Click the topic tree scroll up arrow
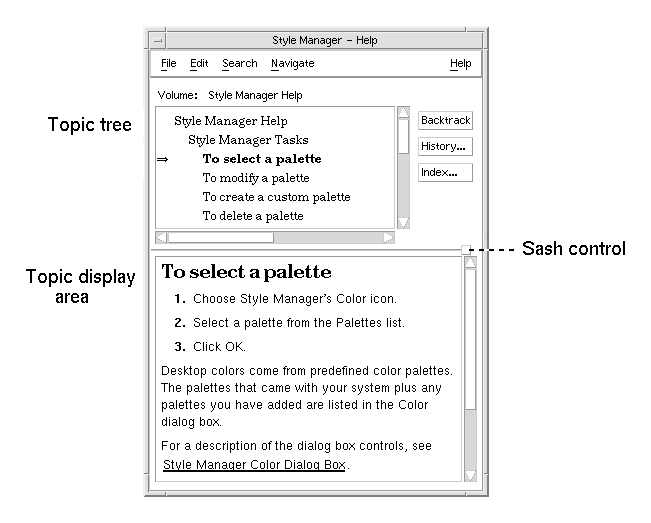The width and height of the screenshot is (651, 523). point(403,113)
